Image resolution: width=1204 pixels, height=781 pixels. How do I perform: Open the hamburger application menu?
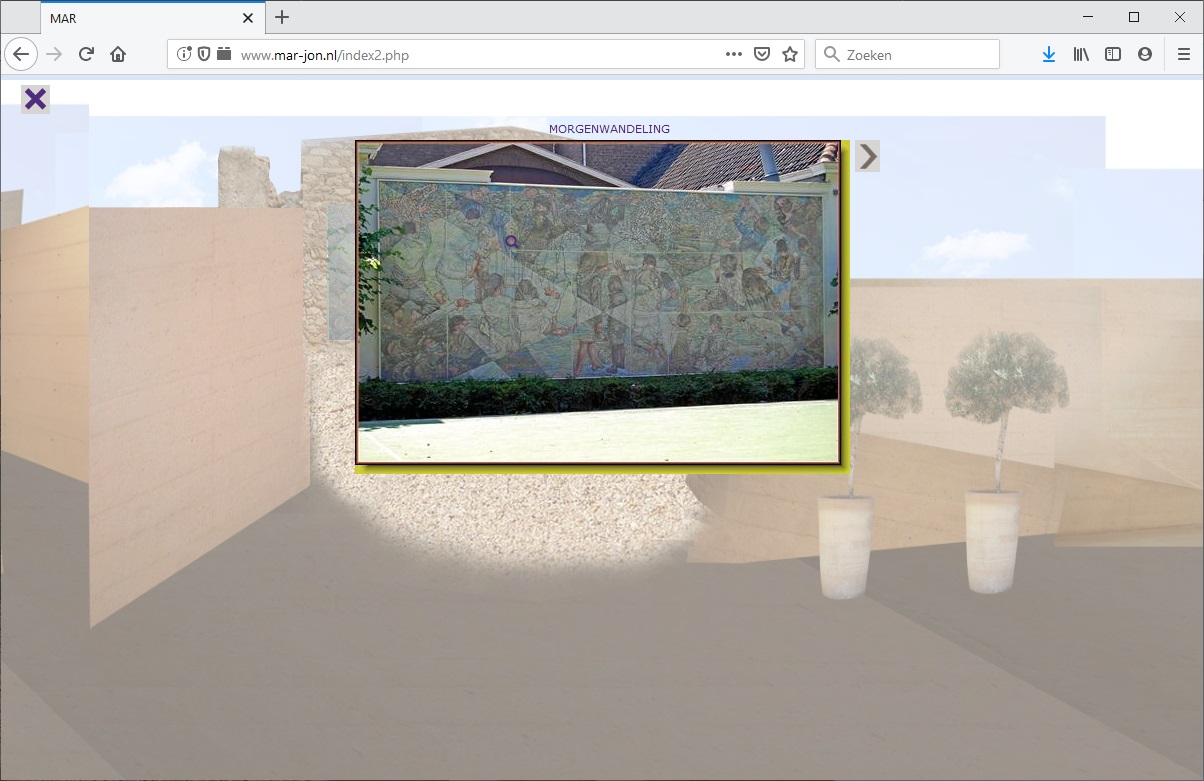[x=1183, y=54]
